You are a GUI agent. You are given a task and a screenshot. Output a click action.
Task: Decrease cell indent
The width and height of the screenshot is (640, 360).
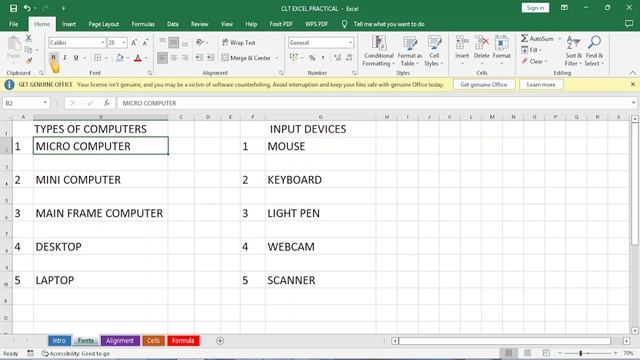[x=199, y=58]
